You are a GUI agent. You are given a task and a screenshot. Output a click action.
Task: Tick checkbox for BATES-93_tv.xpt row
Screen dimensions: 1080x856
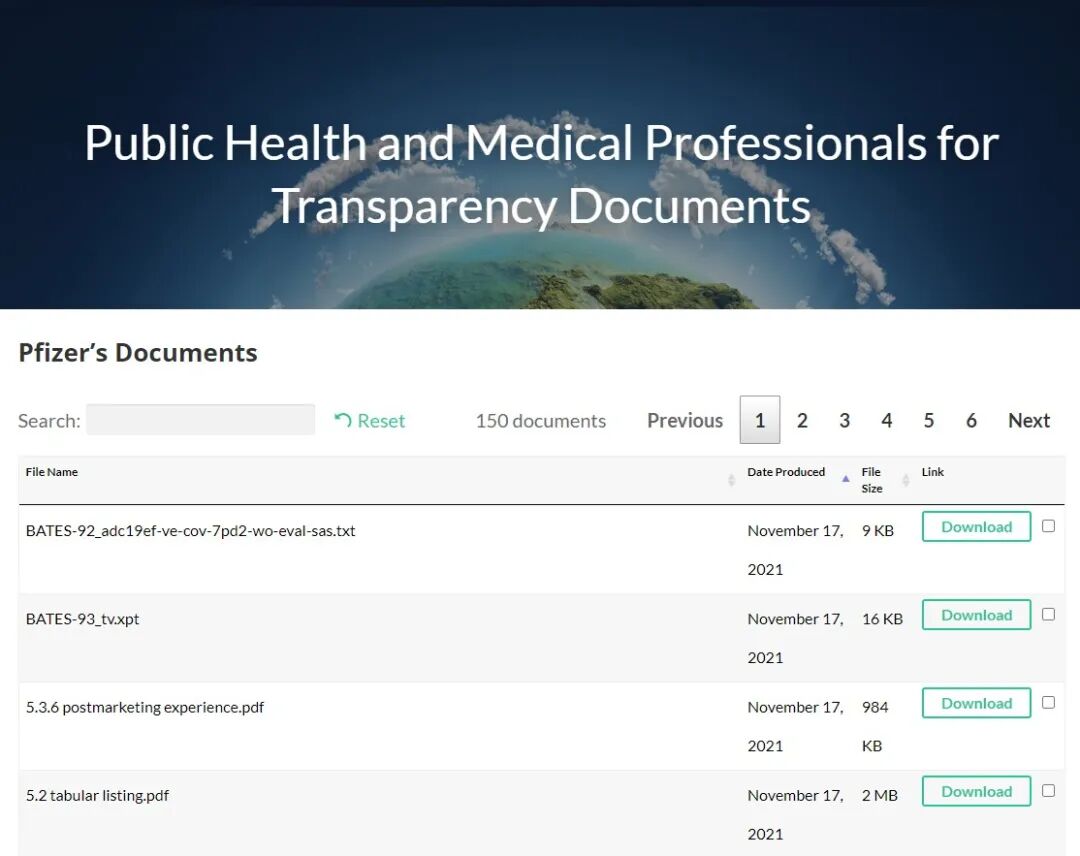(x=1048, y=614)
